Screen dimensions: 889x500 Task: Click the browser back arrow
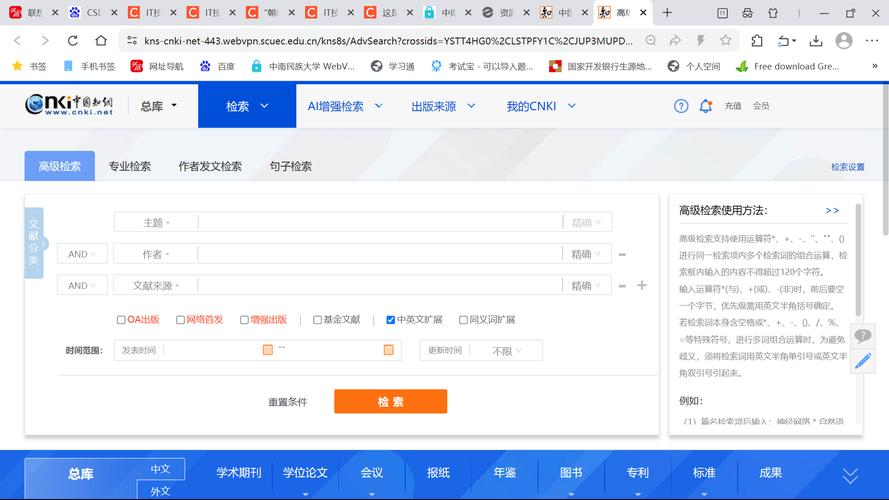18,40
